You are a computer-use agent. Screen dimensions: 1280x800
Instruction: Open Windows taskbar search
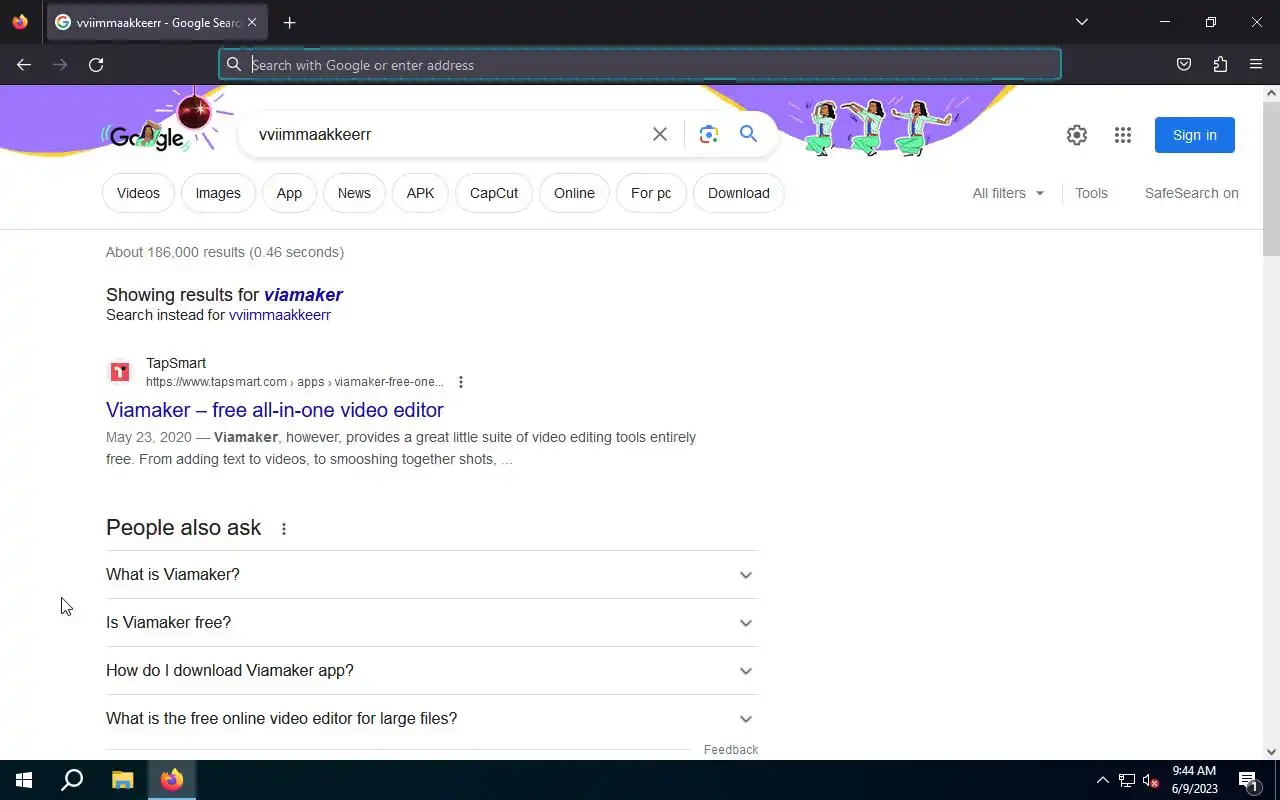72,780
